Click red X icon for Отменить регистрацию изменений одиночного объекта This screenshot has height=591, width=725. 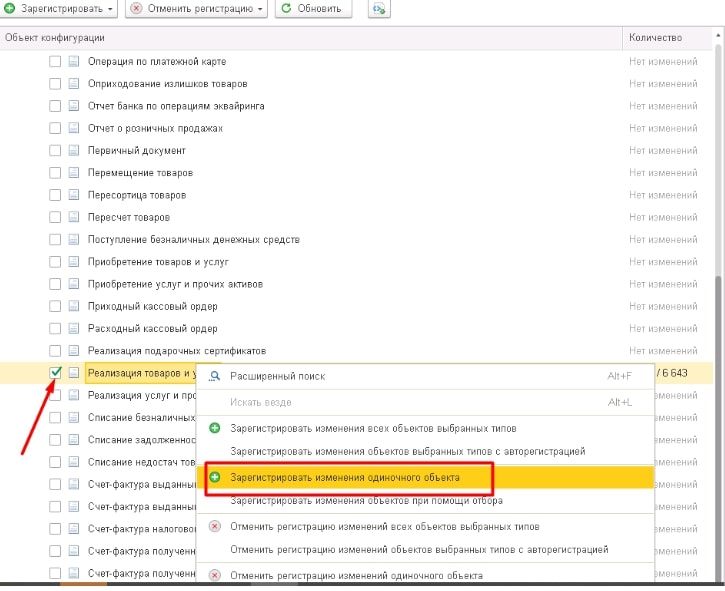214,576
